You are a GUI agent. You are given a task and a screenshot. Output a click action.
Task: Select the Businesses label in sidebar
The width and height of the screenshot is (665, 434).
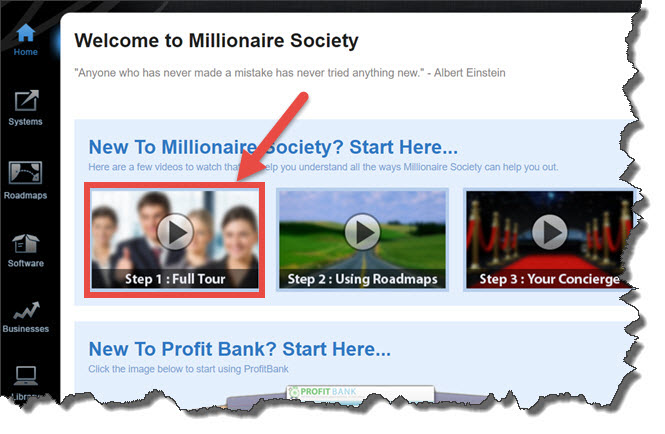click(25, 329)
